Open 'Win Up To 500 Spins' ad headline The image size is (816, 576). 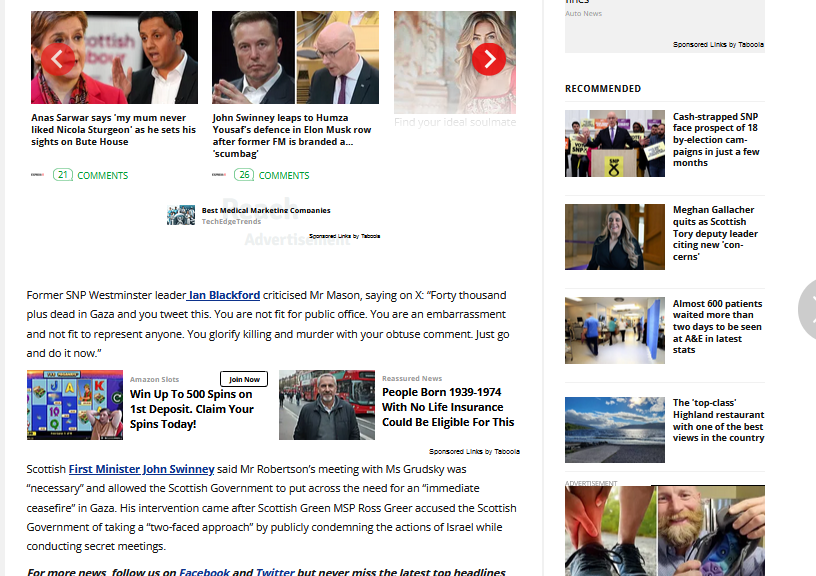click(x=192, y=409)
